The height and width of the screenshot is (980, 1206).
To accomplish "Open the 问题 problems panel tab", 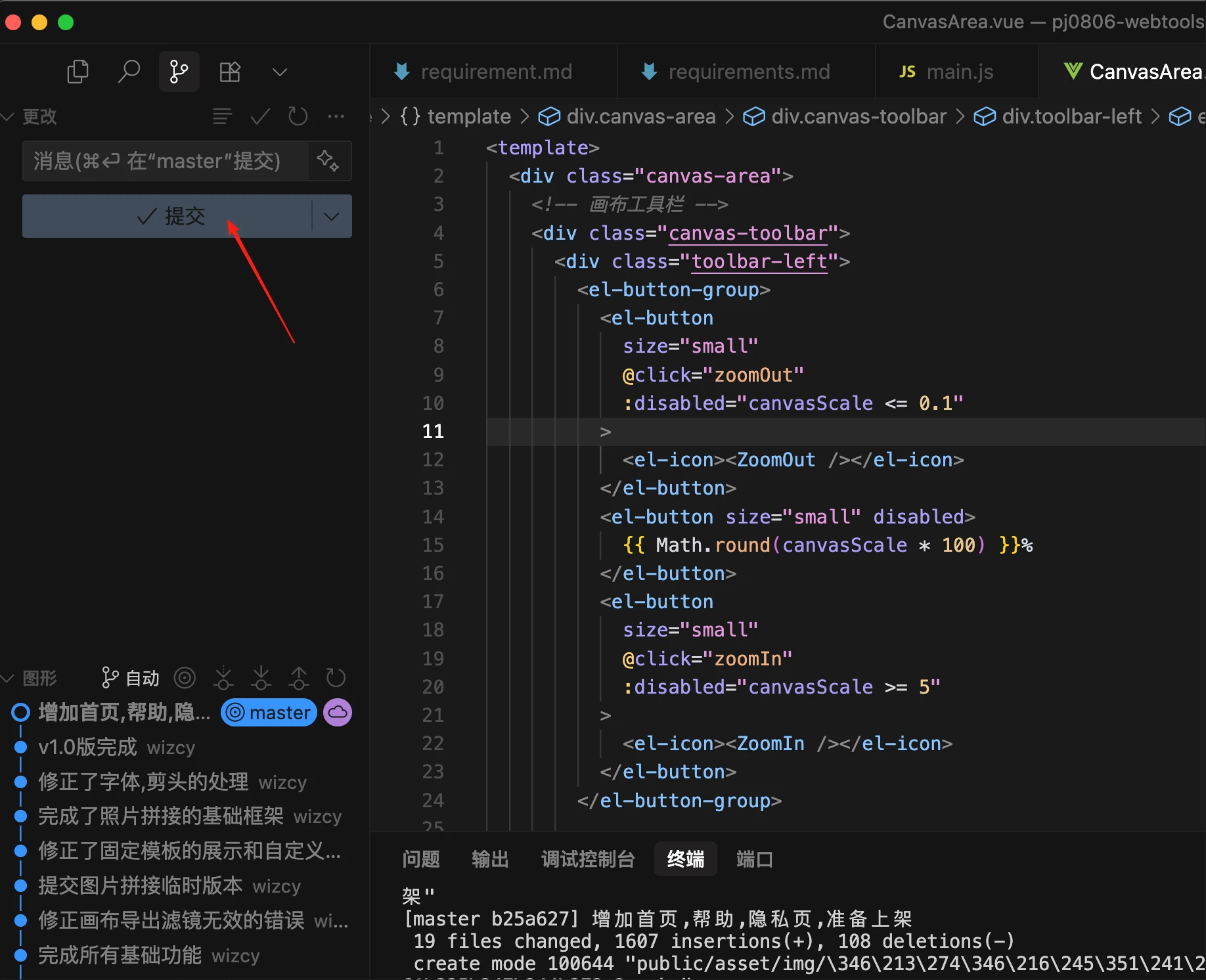I will coord(421,859).
